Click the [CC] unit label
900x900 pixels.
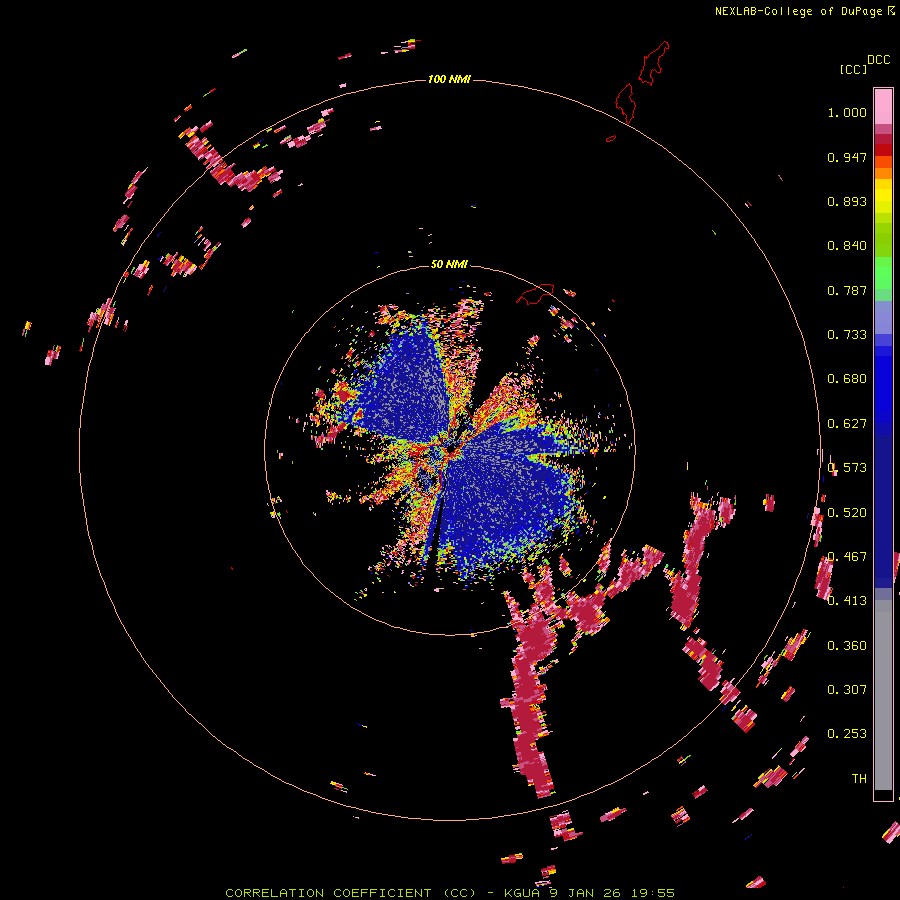(853, 69)
